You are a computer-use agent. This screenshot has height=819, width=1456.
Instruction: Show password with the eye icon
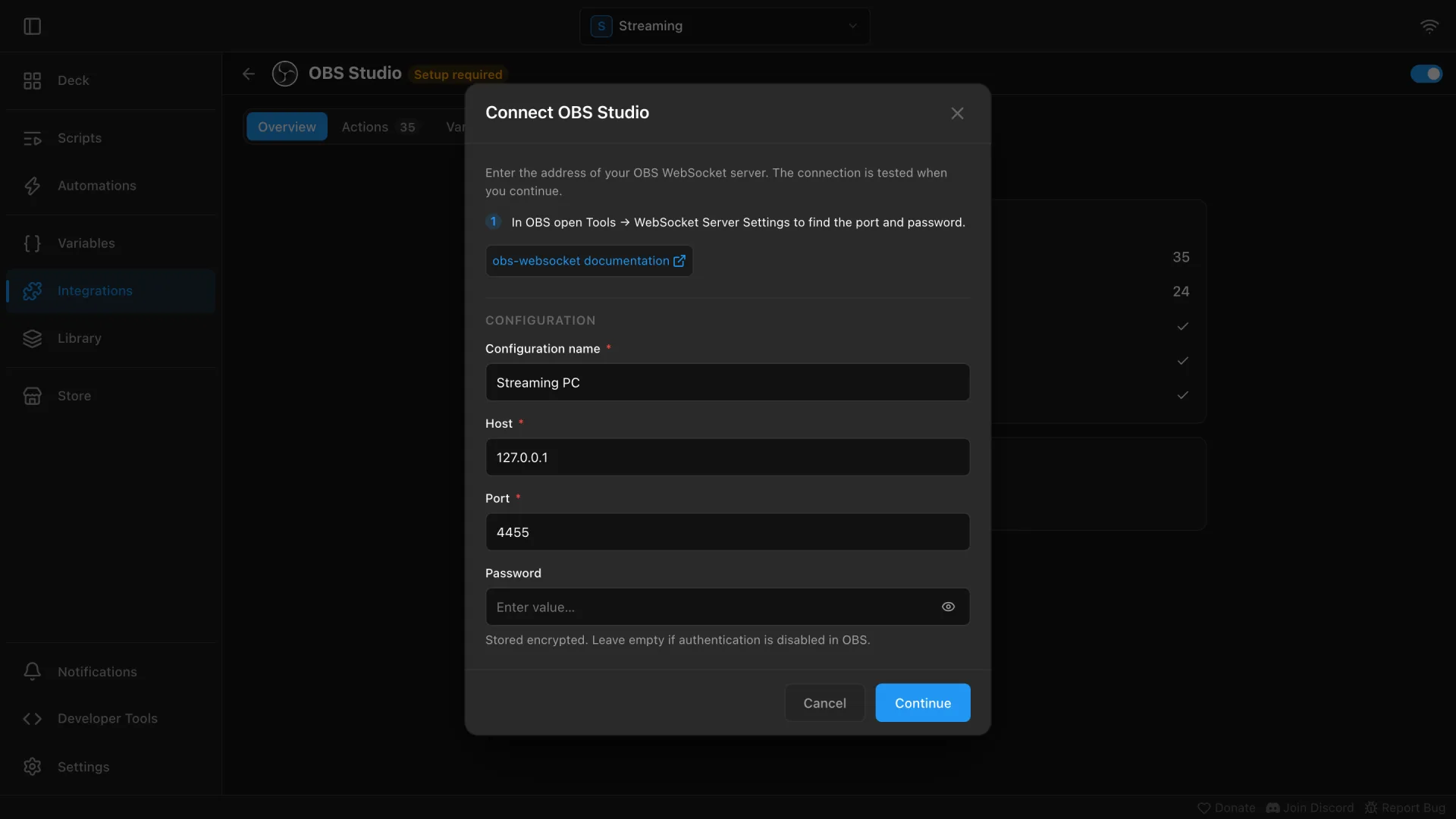948,607
